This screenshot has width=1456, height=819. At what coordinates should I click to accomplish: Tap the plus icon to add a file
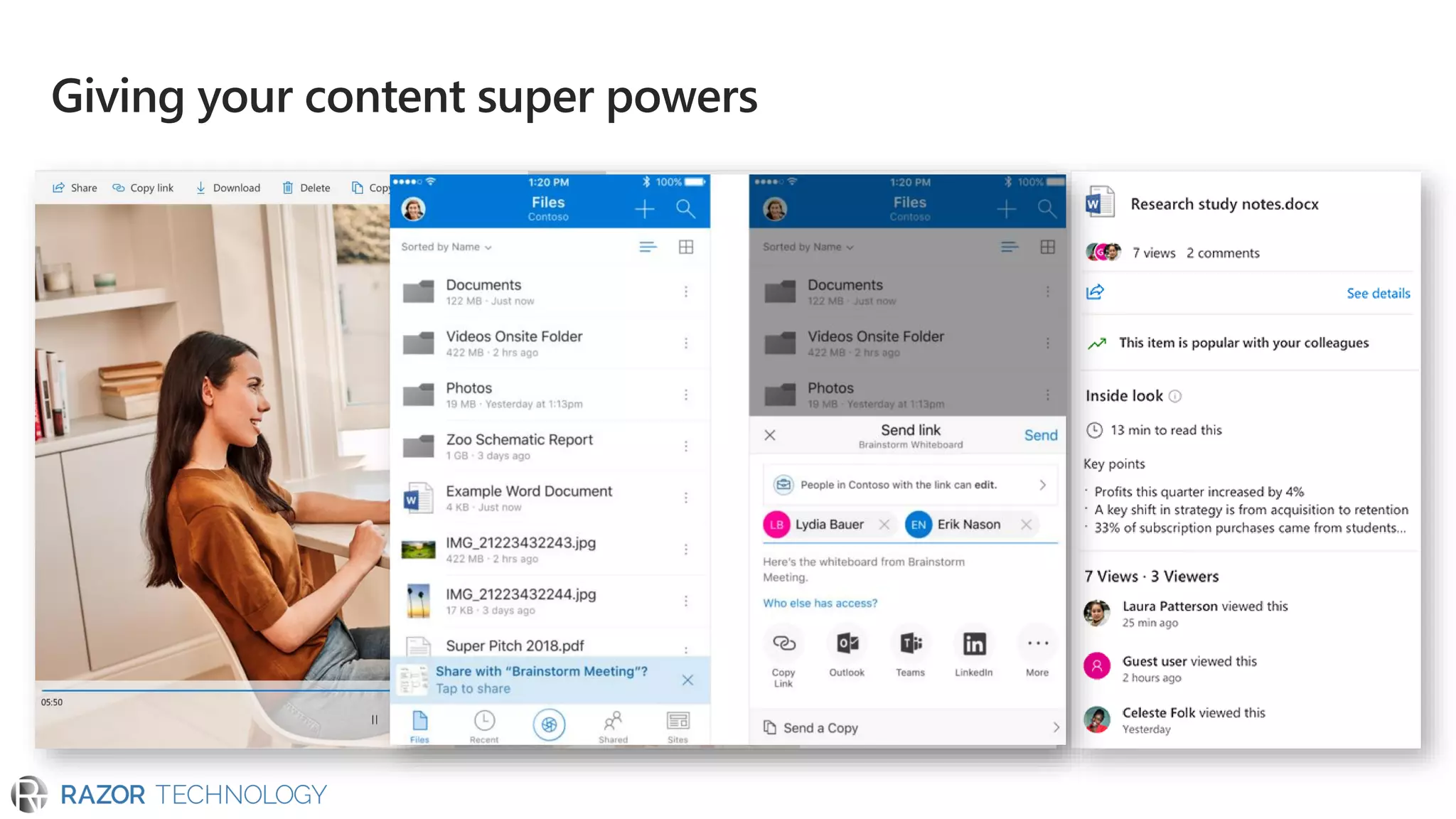(x=644, y=208)
